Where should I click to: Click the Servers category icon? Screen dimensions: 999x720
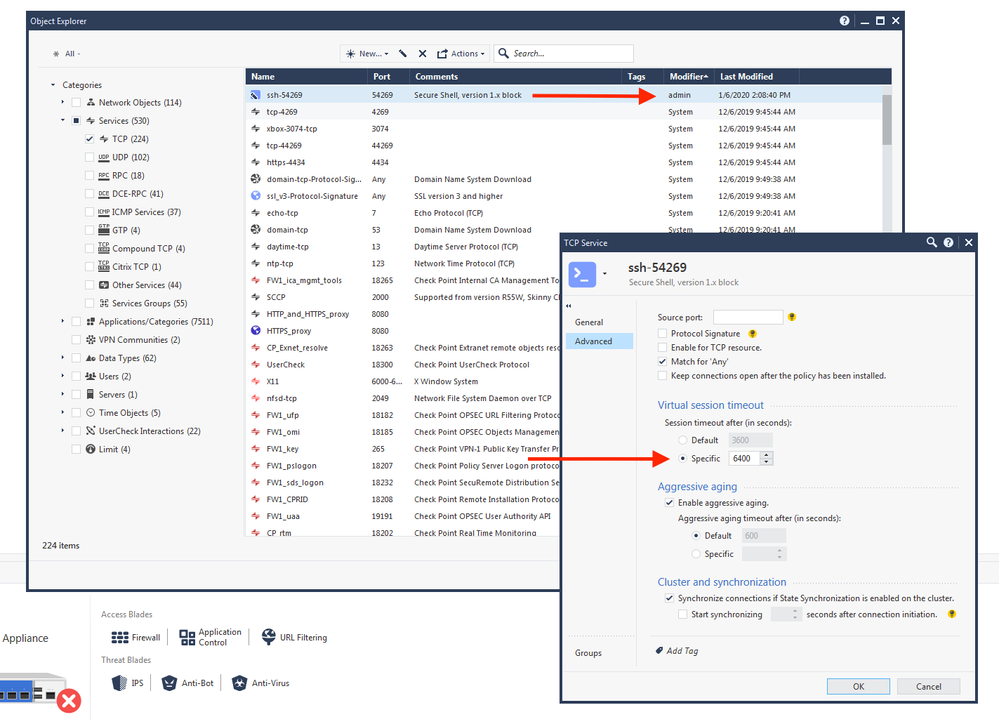[90, 394]
